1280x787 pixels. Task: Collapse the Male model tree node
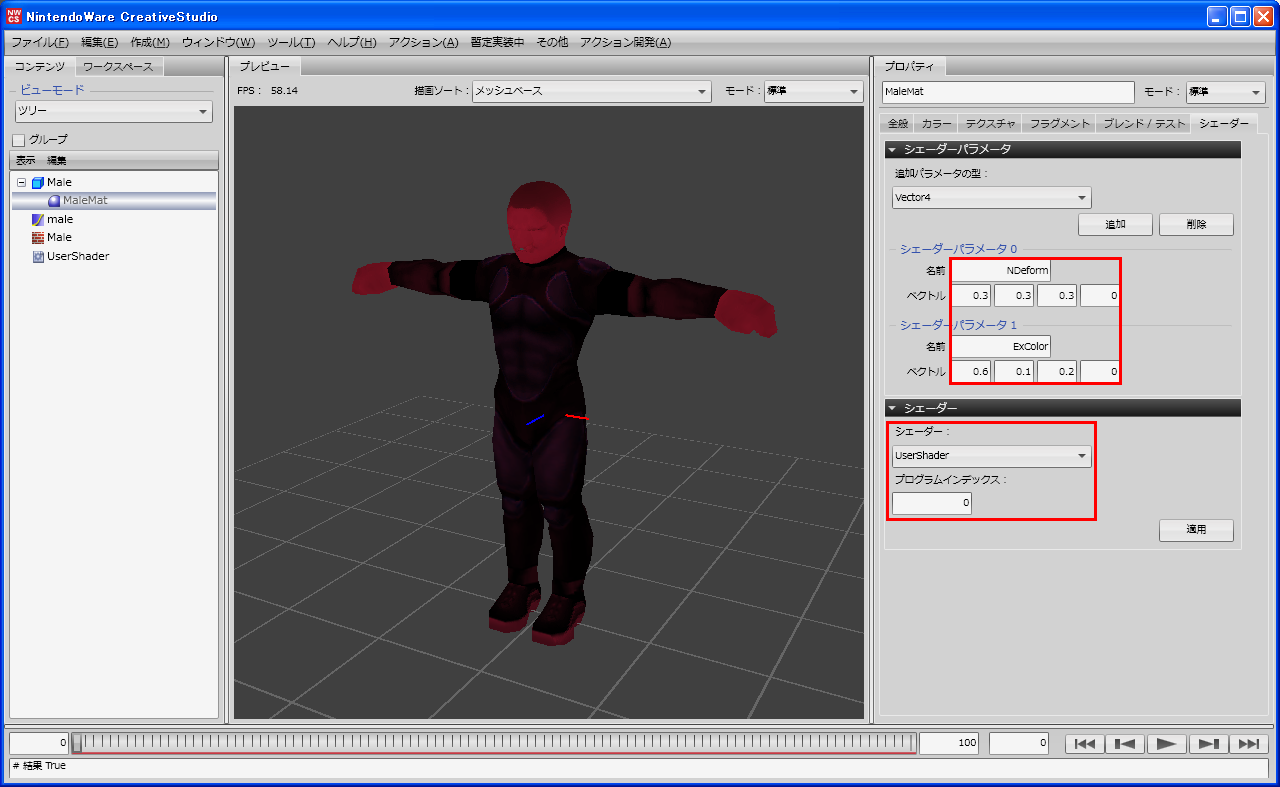point(21,183)
